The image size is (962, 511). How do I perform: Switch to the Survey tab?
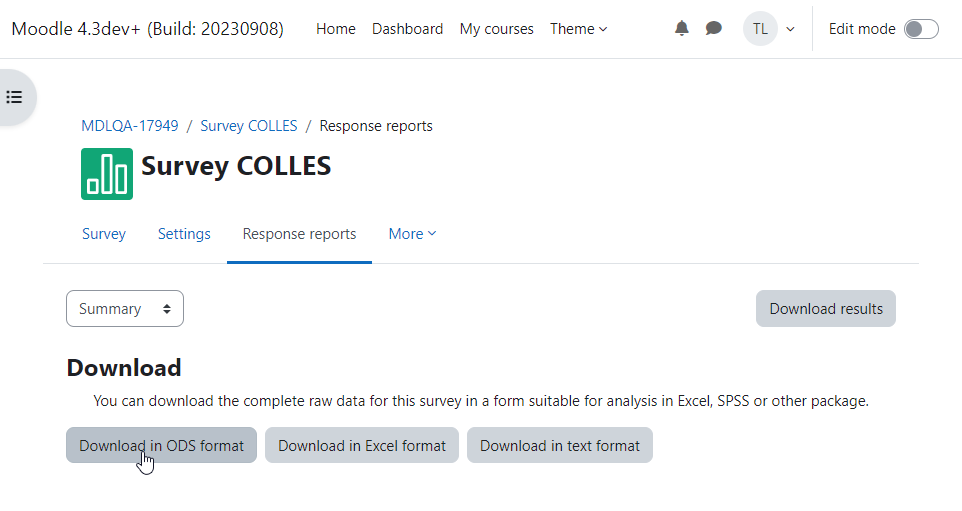coord(104,234)
